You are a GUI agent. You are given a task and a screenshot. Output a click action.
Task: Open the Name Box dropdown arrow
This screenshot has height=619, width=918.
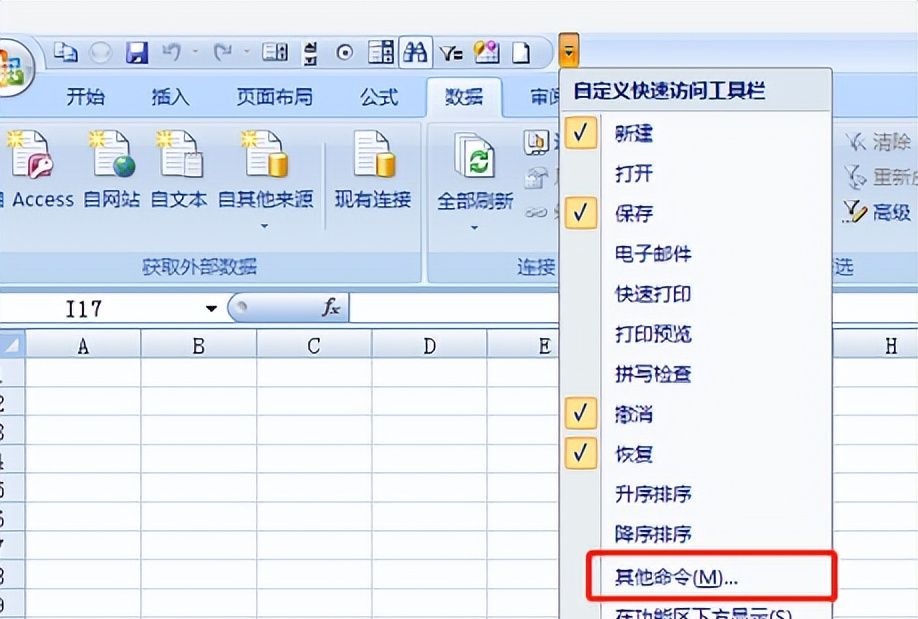coord(210,309)
